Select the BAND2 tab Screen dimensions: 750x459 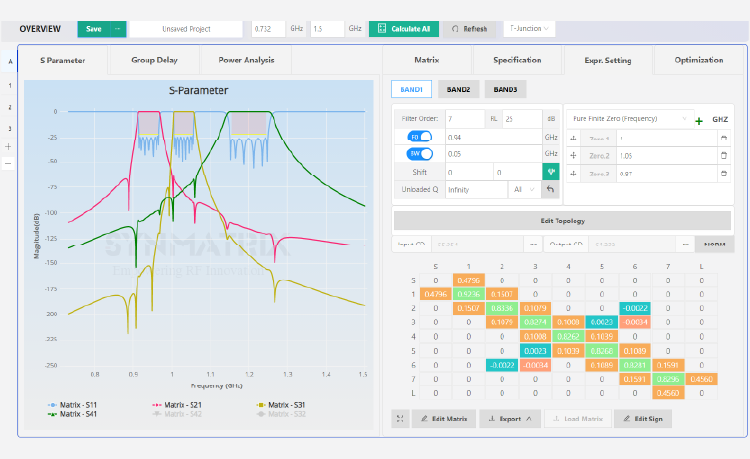pyautogui.click(x=458, y=89)
